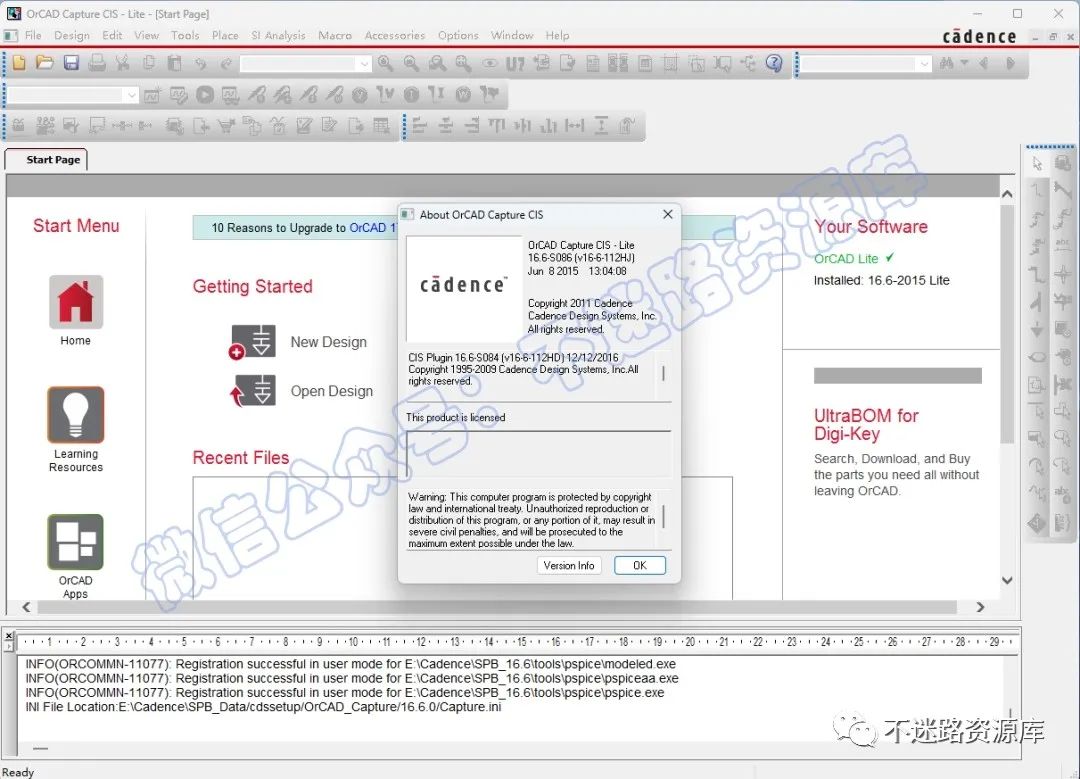
Task: Click the Redo arrow icon
Action: [x=226, y=63]
